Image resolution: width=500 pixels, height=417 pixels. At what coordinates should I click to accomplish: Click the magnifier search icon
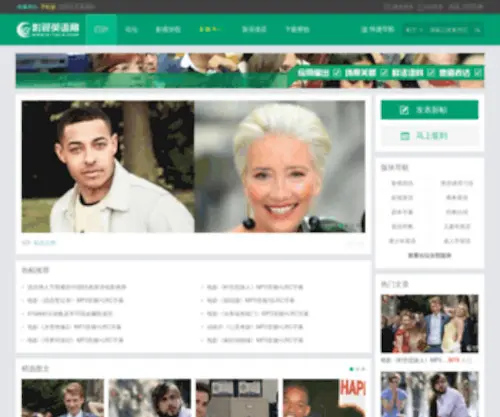pos(477,30)
